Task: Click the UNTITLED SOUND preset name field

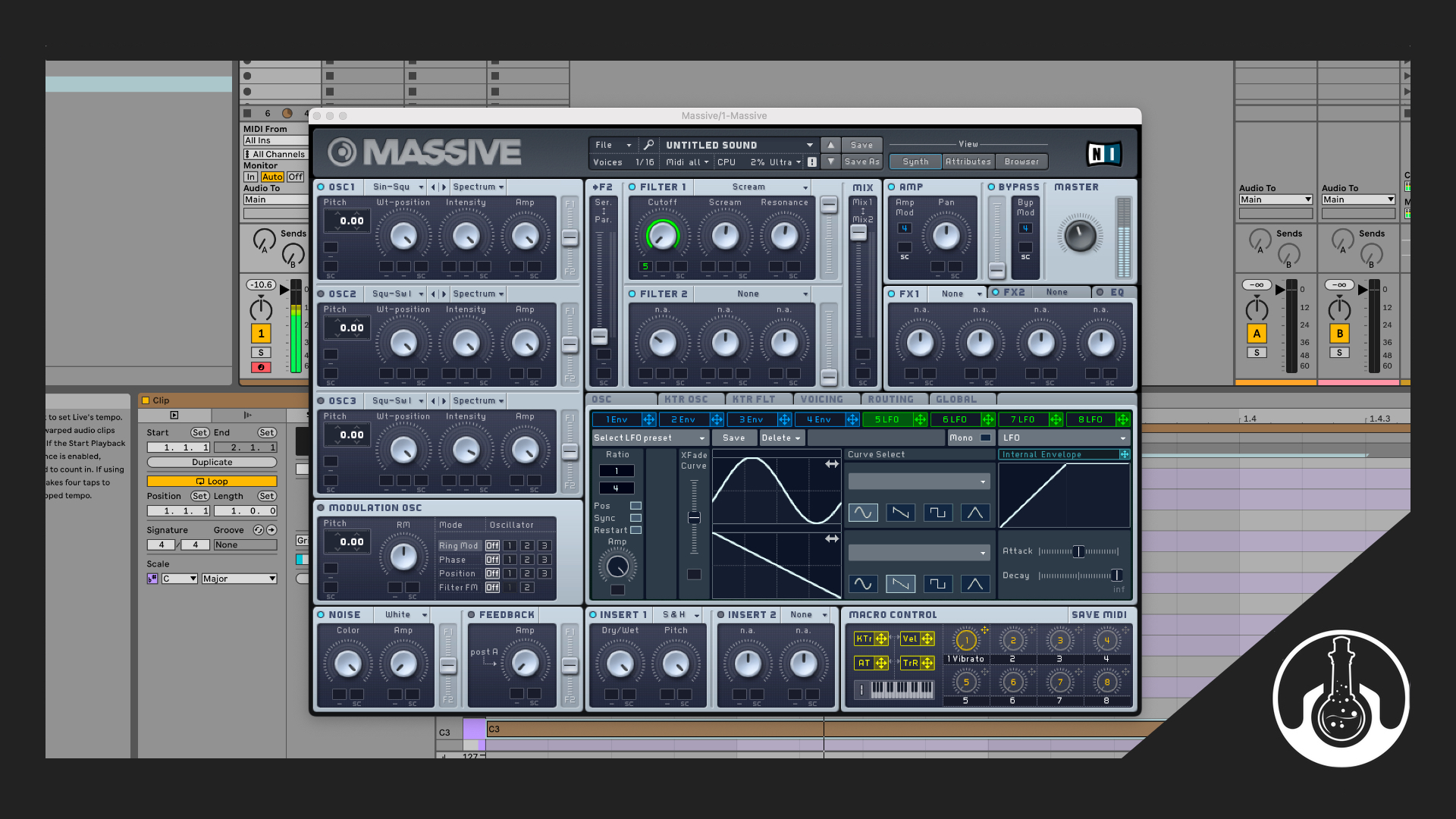Action: [x=738, y=145]
